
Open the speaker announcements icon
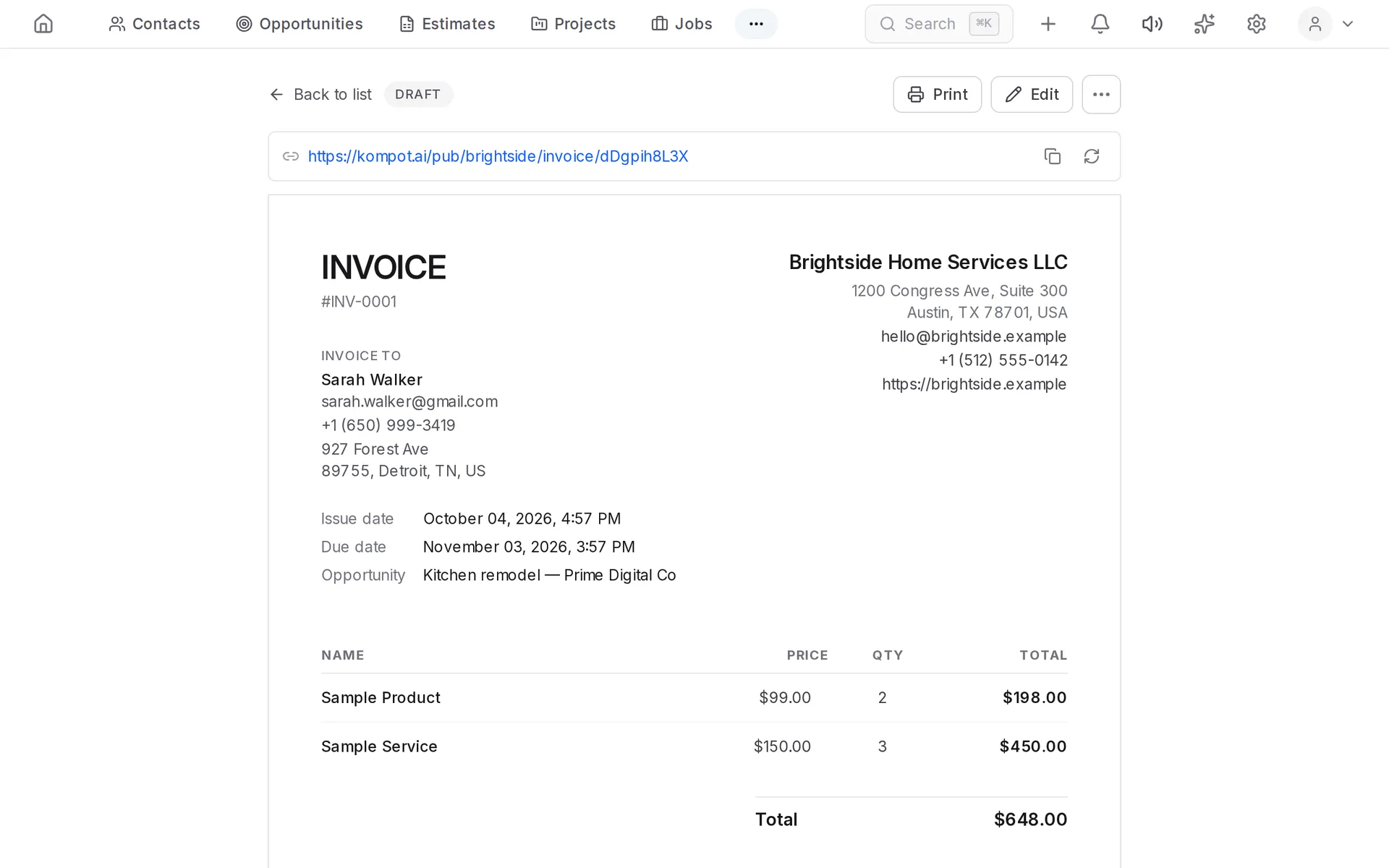pos(1152,24)
